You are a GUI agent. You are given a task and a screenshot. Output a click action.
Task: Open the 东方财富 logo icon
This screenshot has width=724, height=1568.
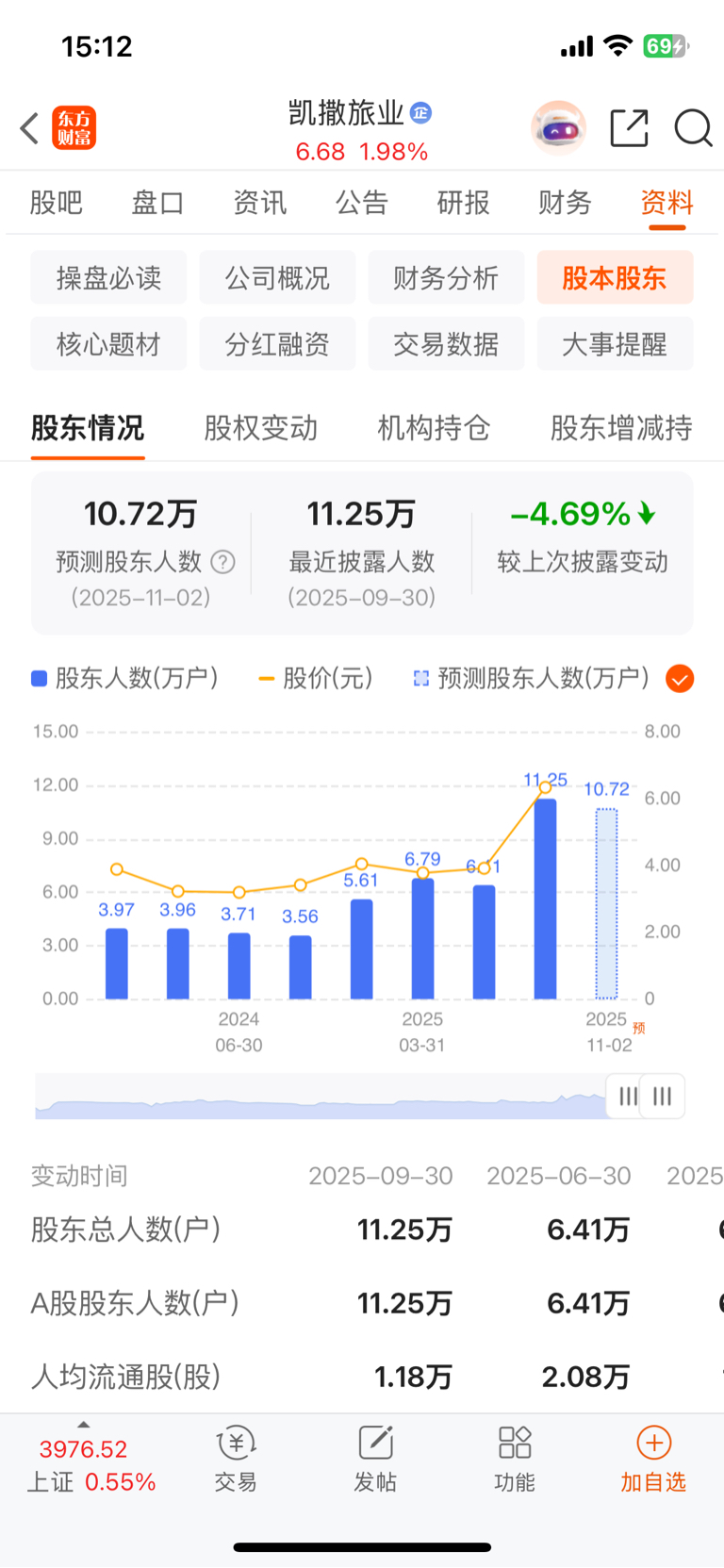(74, 128)
